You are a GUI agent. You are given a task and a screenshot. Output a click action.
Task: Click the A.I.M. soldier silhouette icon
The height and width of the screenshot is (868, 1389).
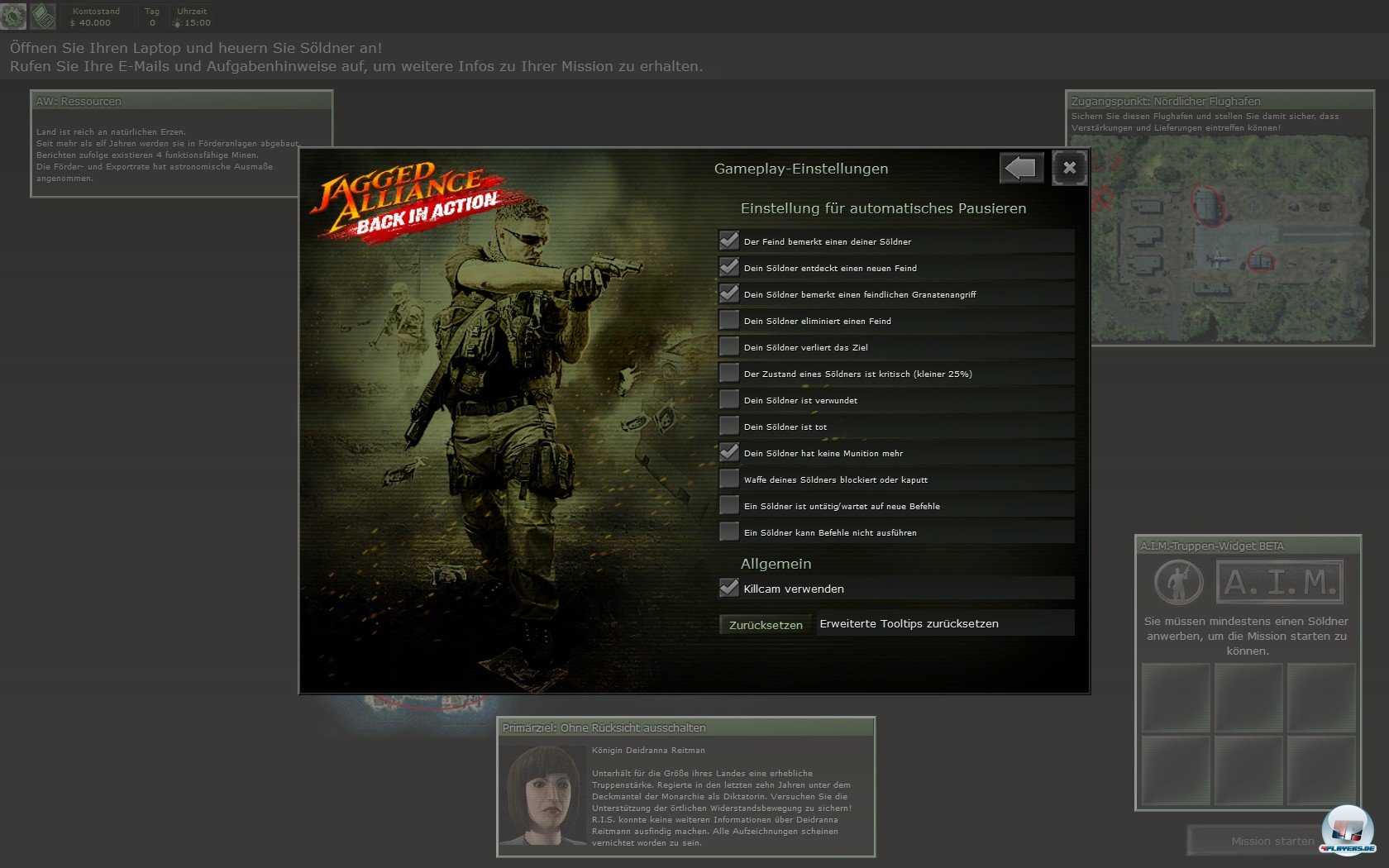tap(1177, 582)
